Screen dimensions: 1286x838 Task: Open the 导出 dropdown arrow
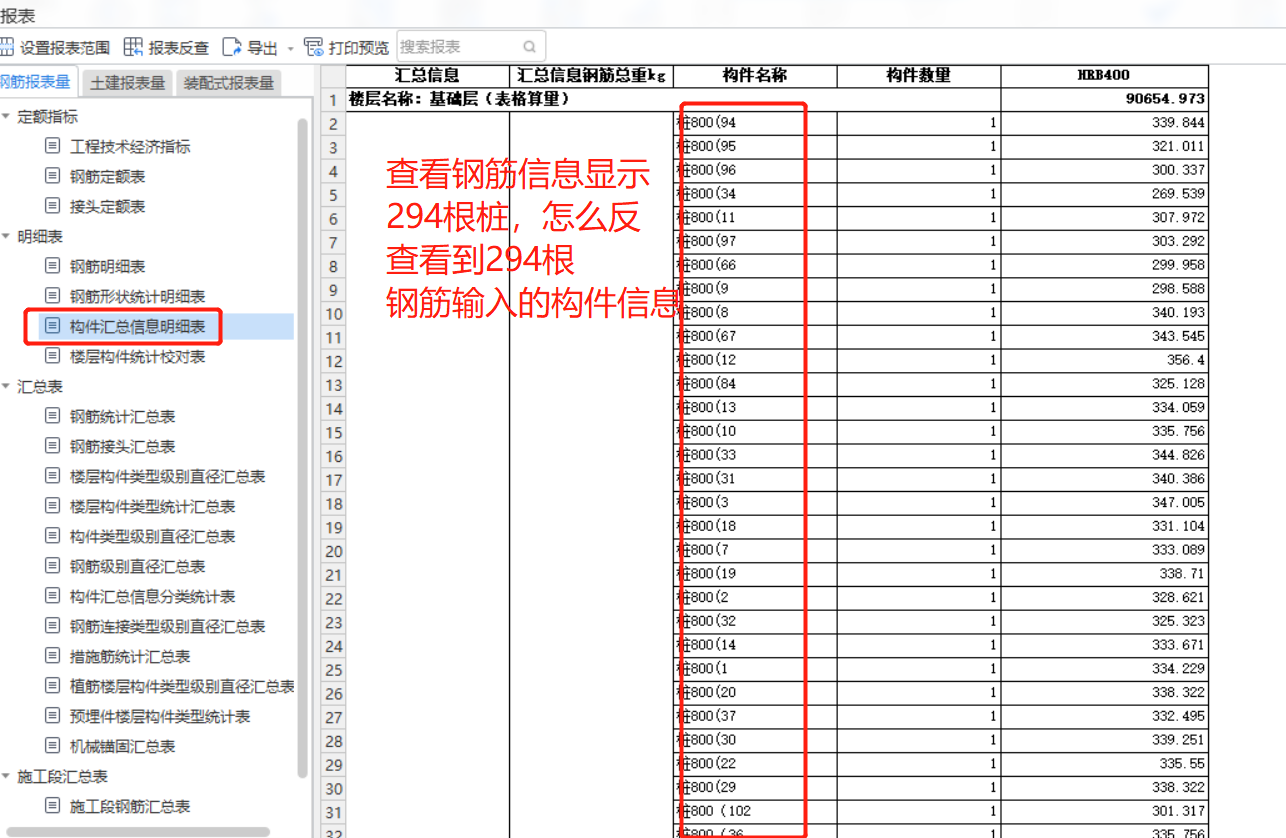[x=291, y=48]
